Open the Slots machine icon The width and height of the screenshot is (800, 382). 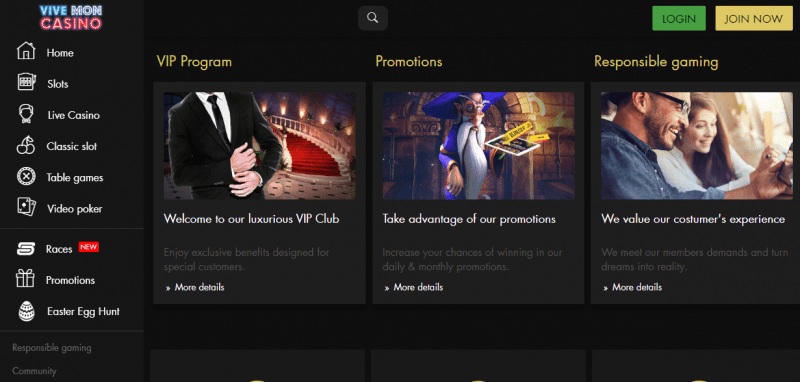pyautogui.click(x=26, y=83)
